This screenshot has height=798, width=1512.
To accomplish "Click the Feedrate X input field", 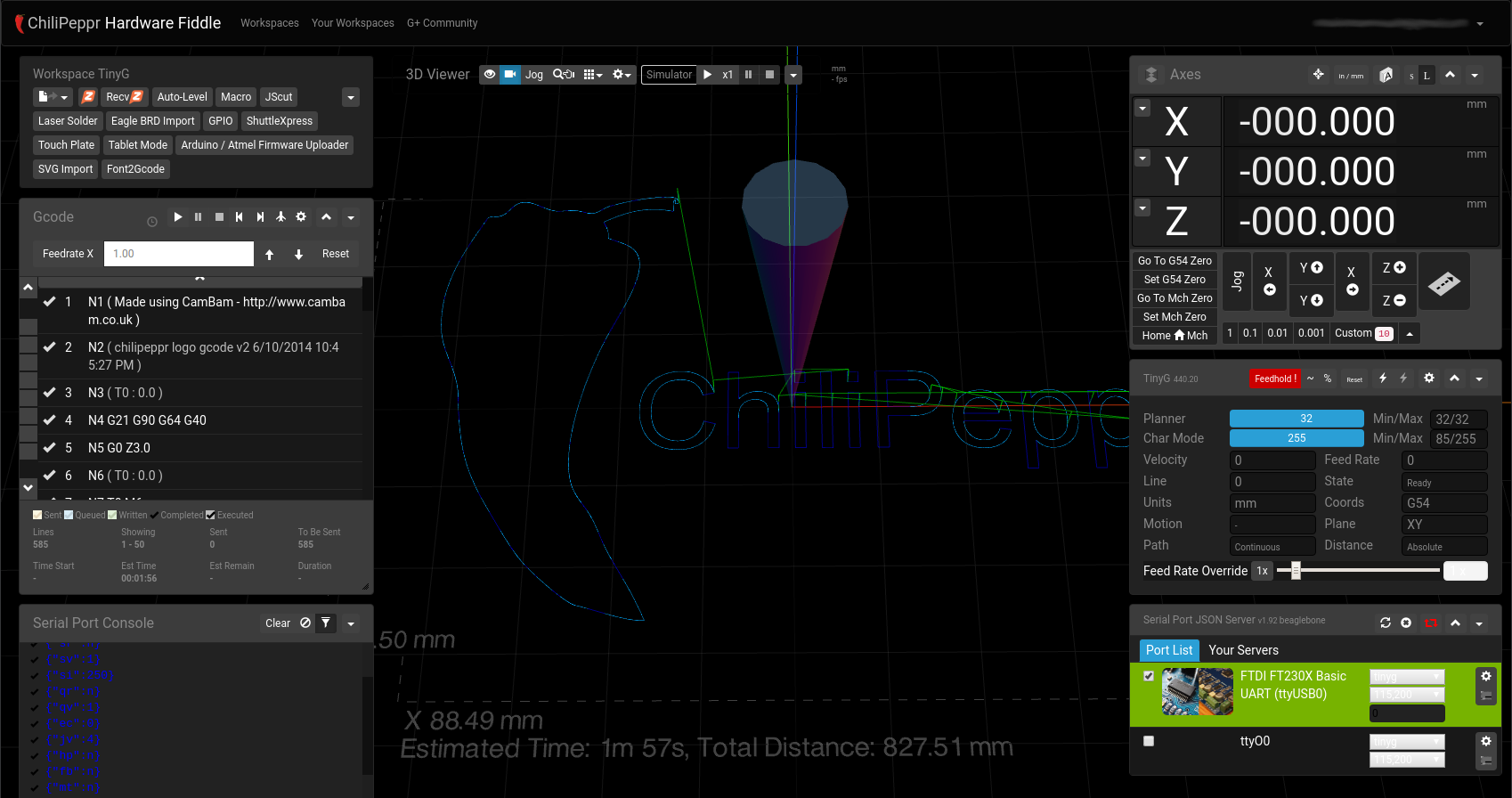I will 179,254.
